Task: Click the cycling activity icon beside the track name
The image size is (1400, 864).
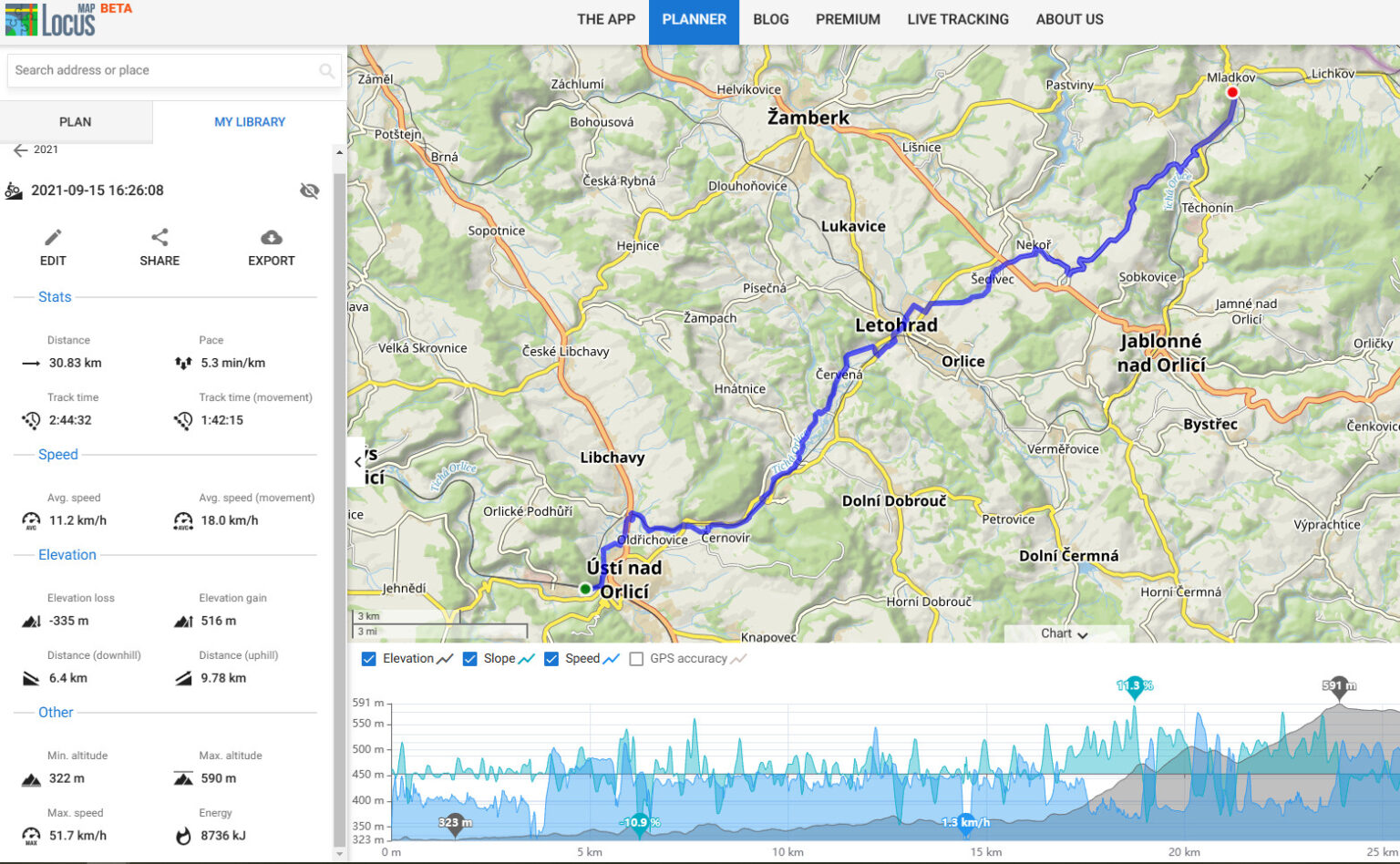Action: point(13,190)
